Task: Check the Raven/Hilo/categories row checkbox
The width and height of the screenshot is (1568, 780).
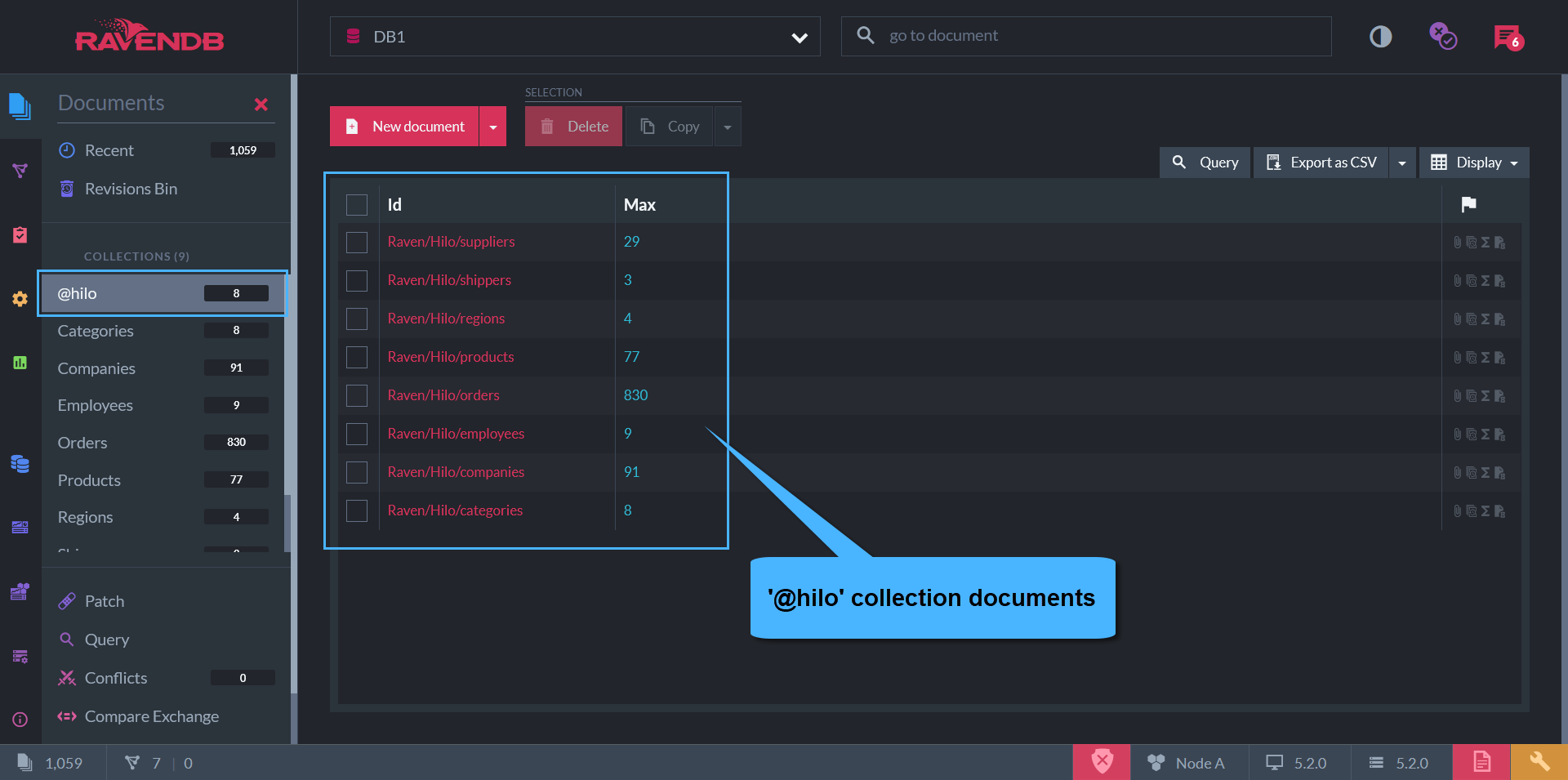Action: click(357, 511)
